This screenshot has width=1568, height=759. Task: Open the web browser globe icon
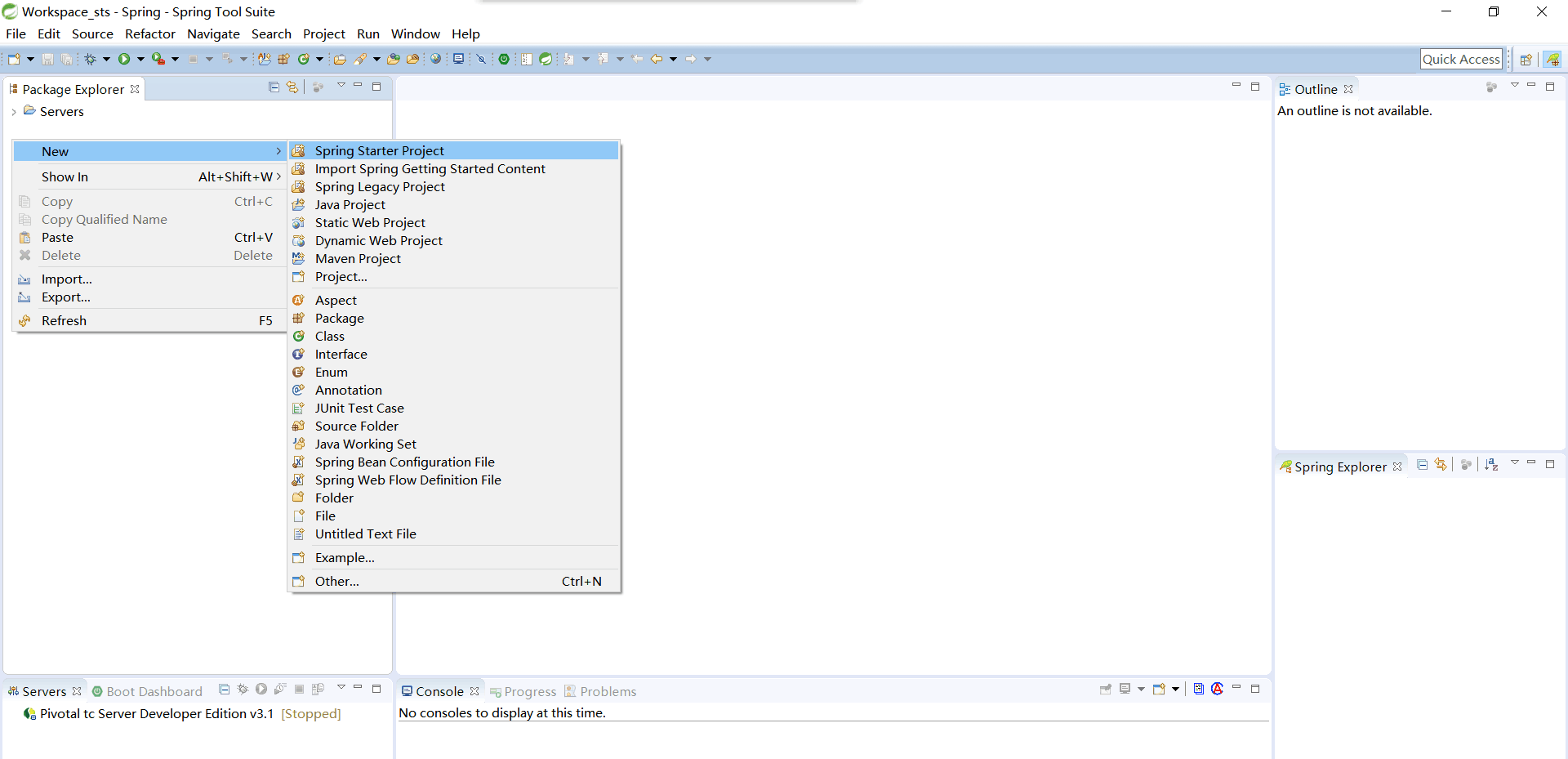coord(435,59)
